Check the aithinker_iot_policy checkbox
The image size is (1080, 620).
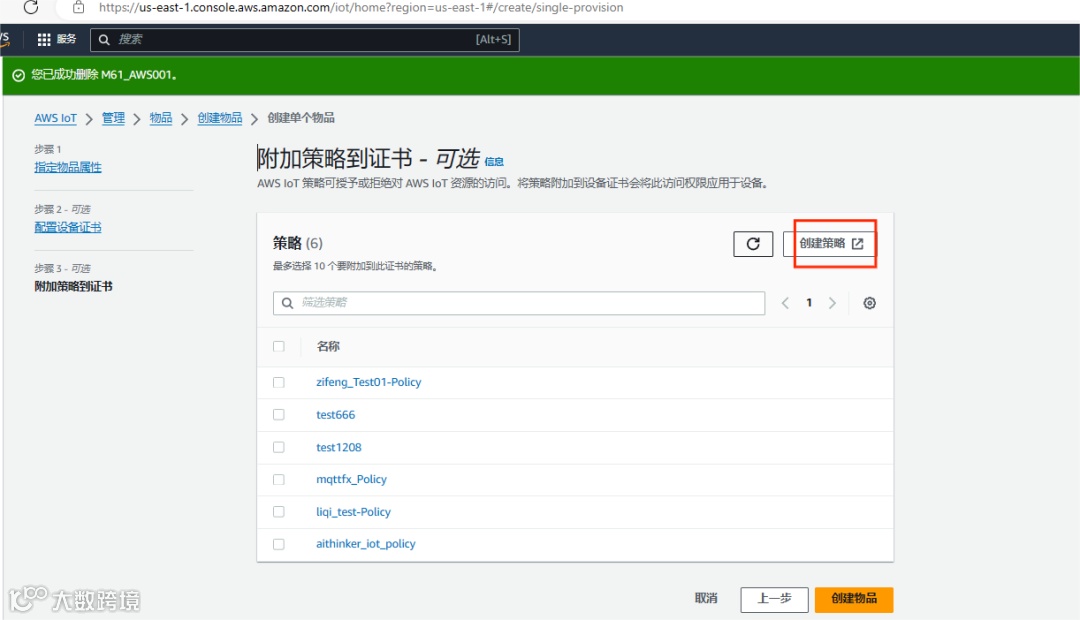pyautogui.click(x=278, y=544)
